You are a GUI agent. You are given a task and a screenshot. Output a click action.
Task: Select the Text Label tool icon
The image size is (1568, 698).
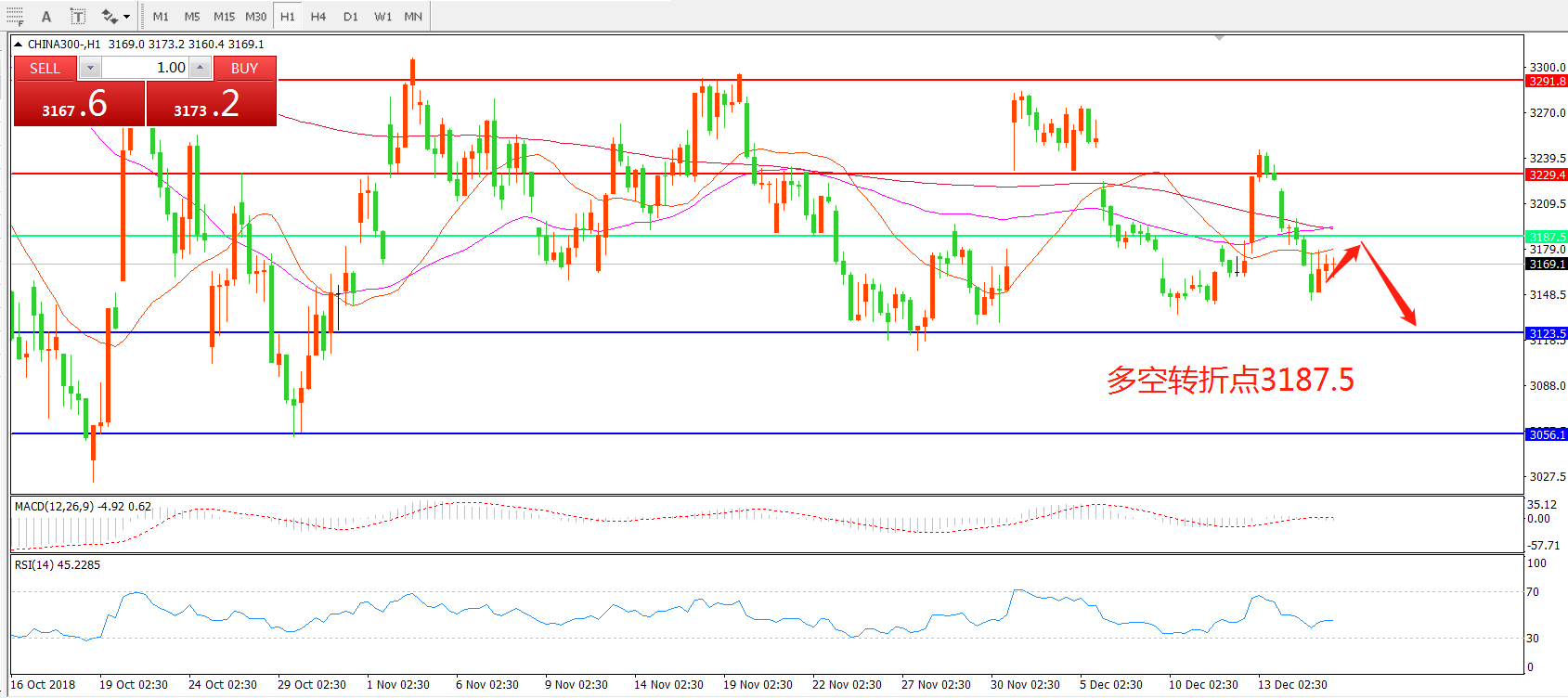(78, 17)
